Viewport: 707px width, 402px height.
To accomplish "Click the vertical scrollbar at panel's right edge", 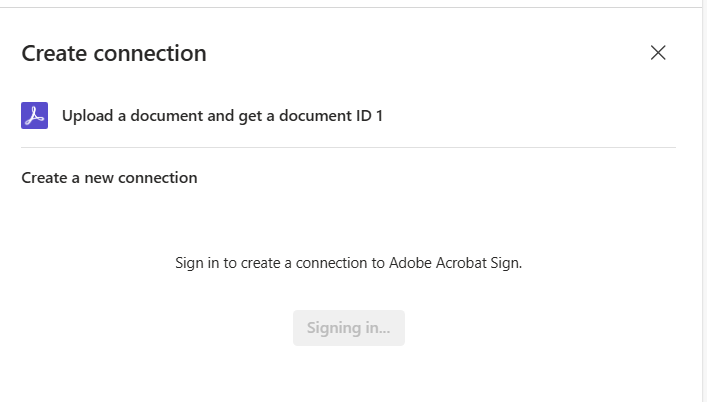I will (704, 201).
